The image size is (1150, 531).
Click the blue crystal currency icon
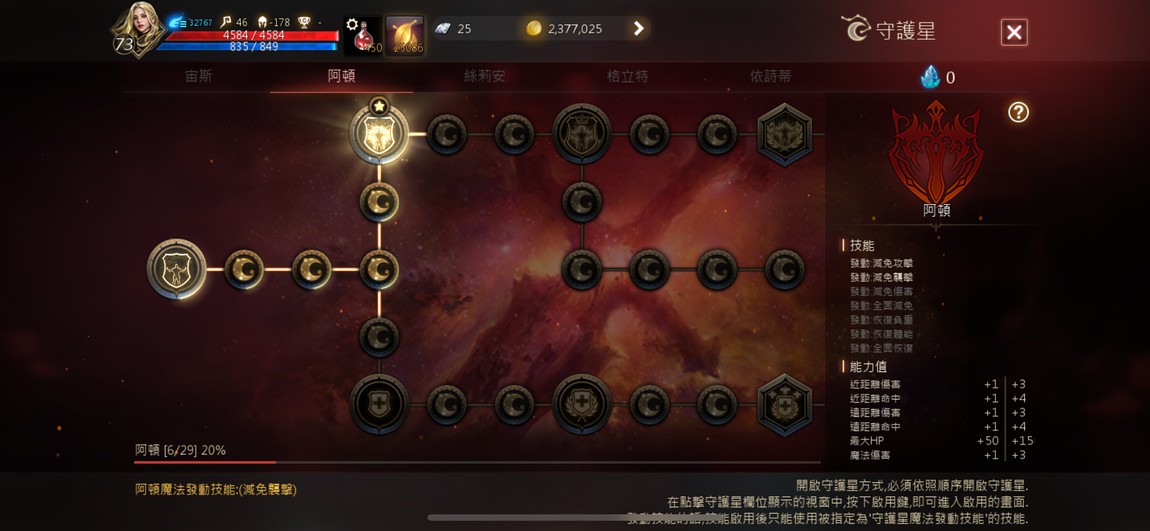point(930,77)
